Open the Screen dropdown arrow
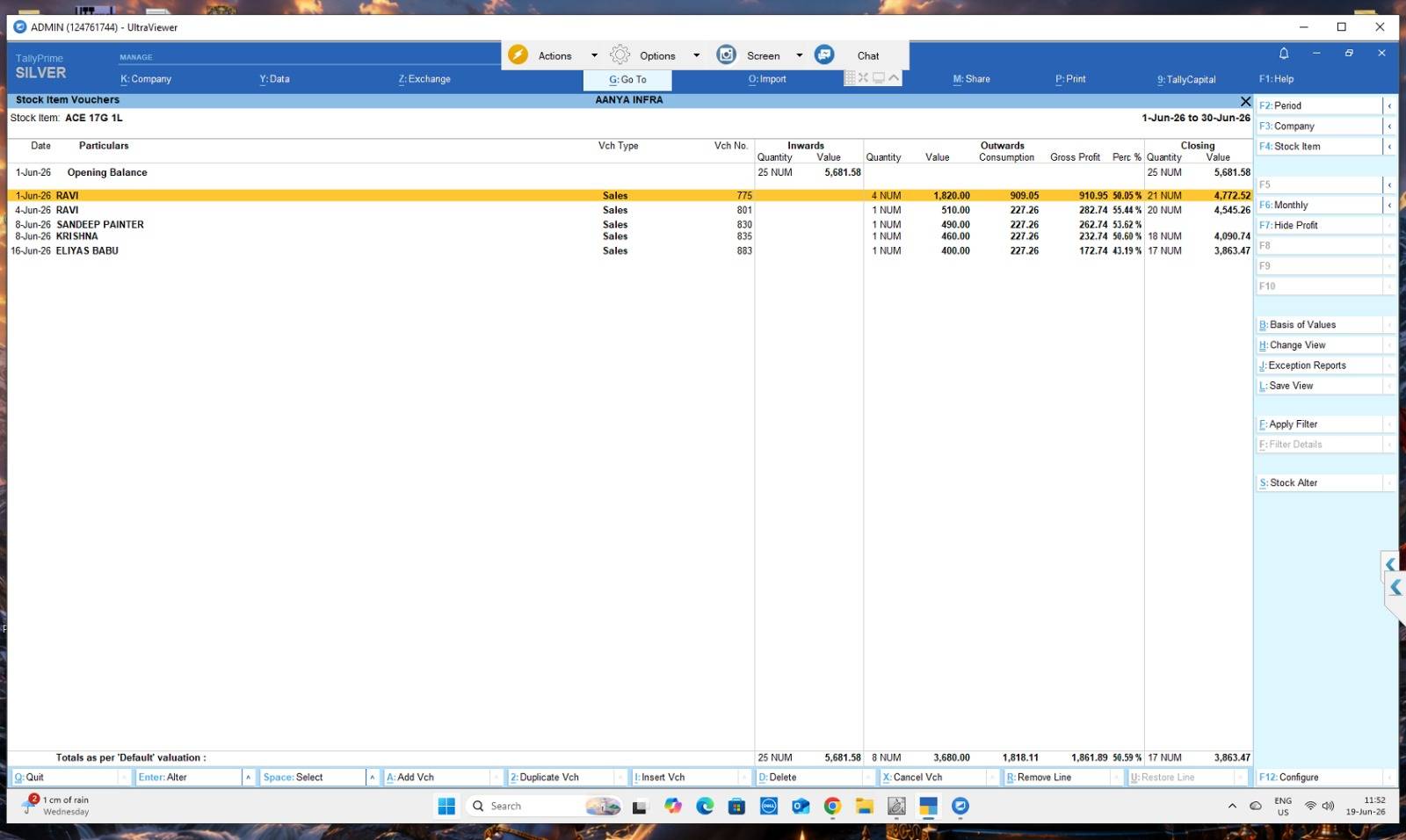This screenshot has width=1406, height=840. click(800, 55)
